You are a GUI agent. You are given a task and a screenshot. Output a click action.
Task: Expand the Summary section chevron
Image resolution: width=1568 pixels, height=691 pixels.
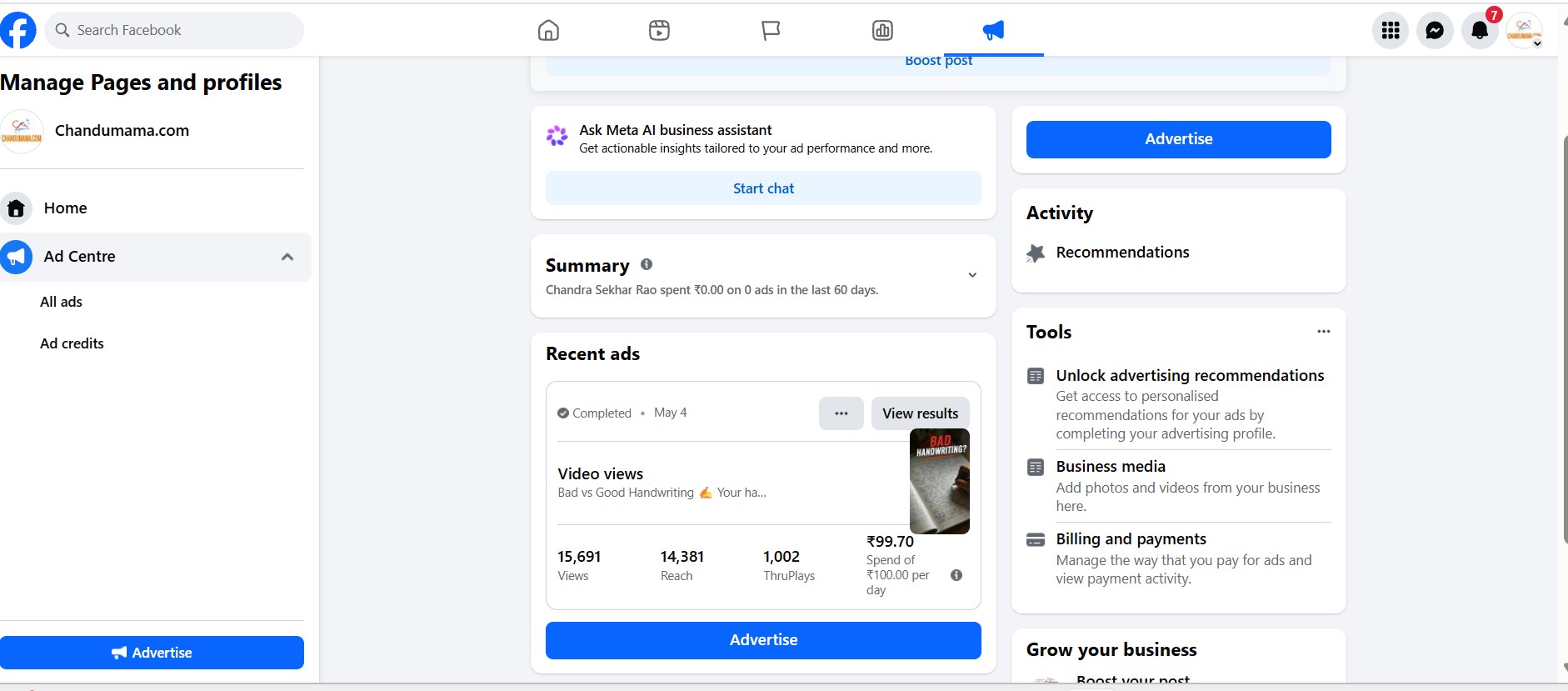coord(972,275)
